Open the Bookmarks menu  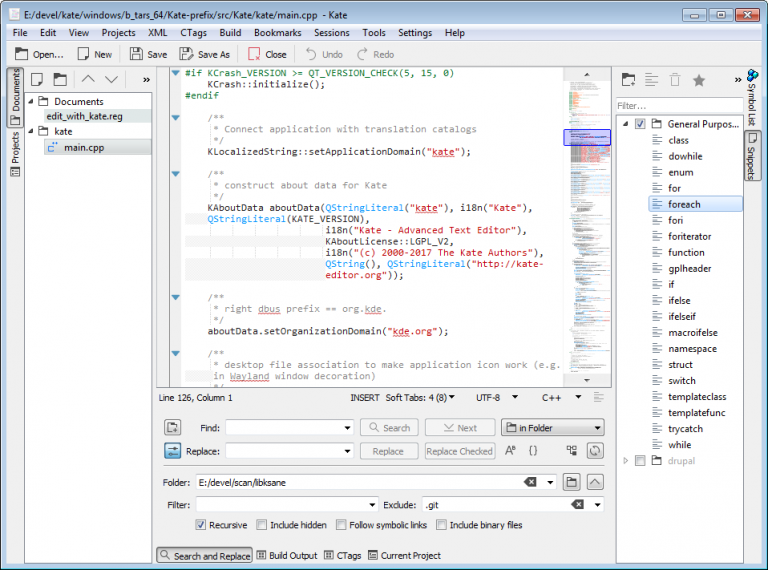coord(277,33)
